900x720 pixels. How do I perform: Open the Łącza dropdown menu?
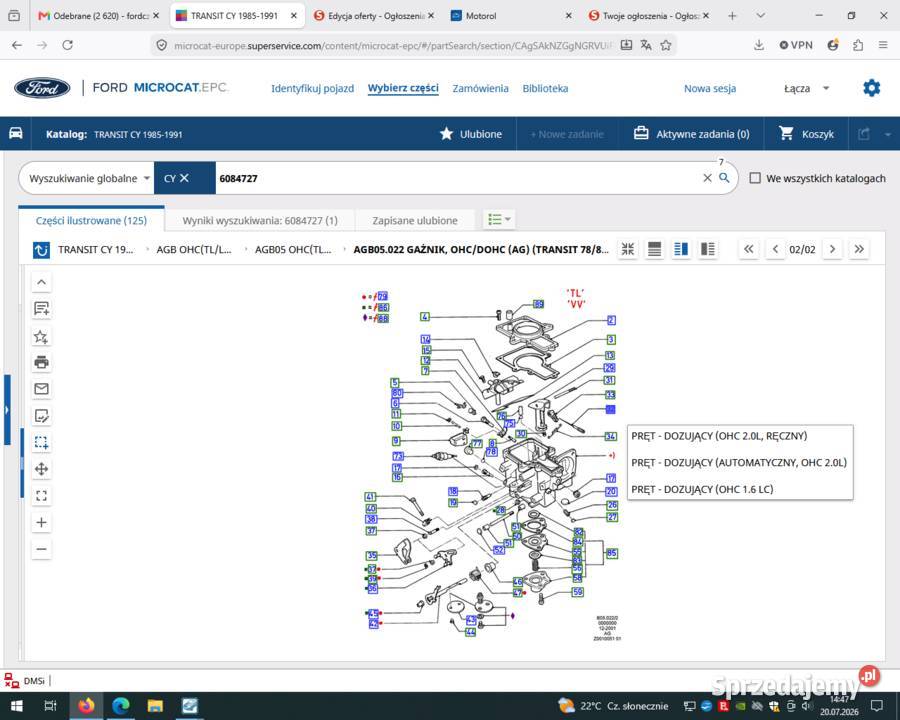807,88
